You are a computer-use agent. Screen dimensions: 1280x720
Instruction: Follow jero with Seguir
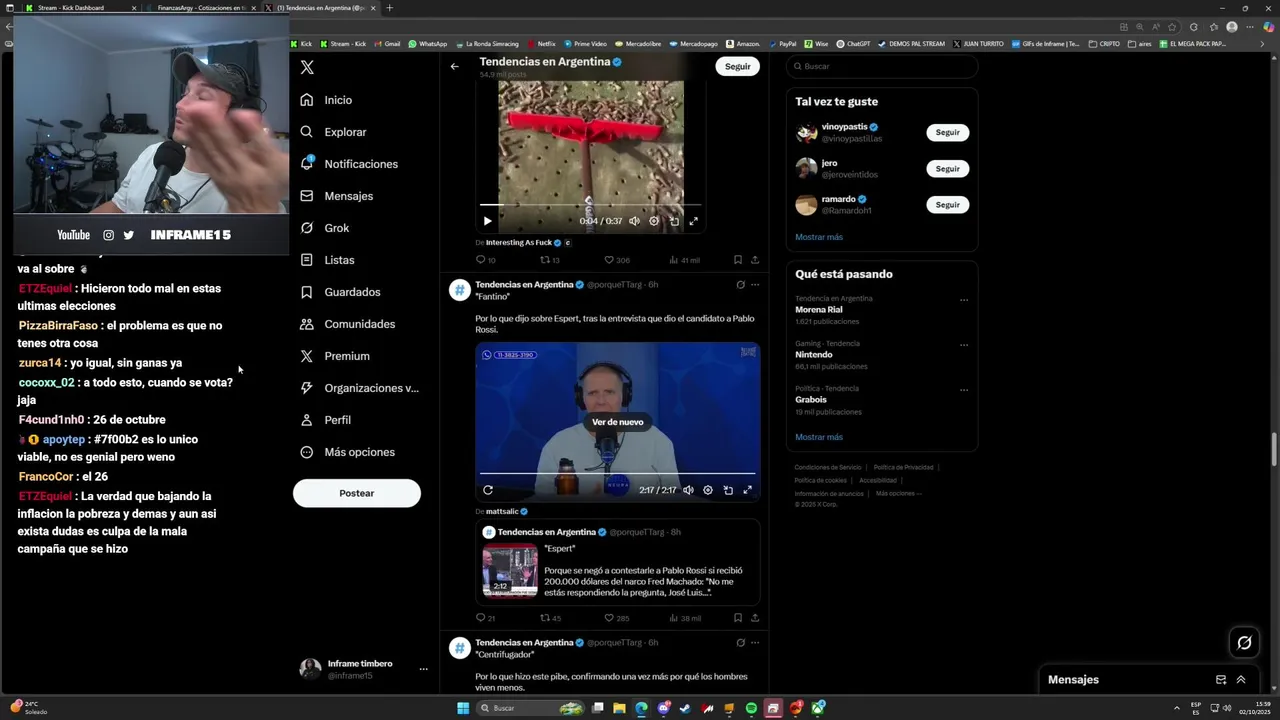[x=947, y=169]
